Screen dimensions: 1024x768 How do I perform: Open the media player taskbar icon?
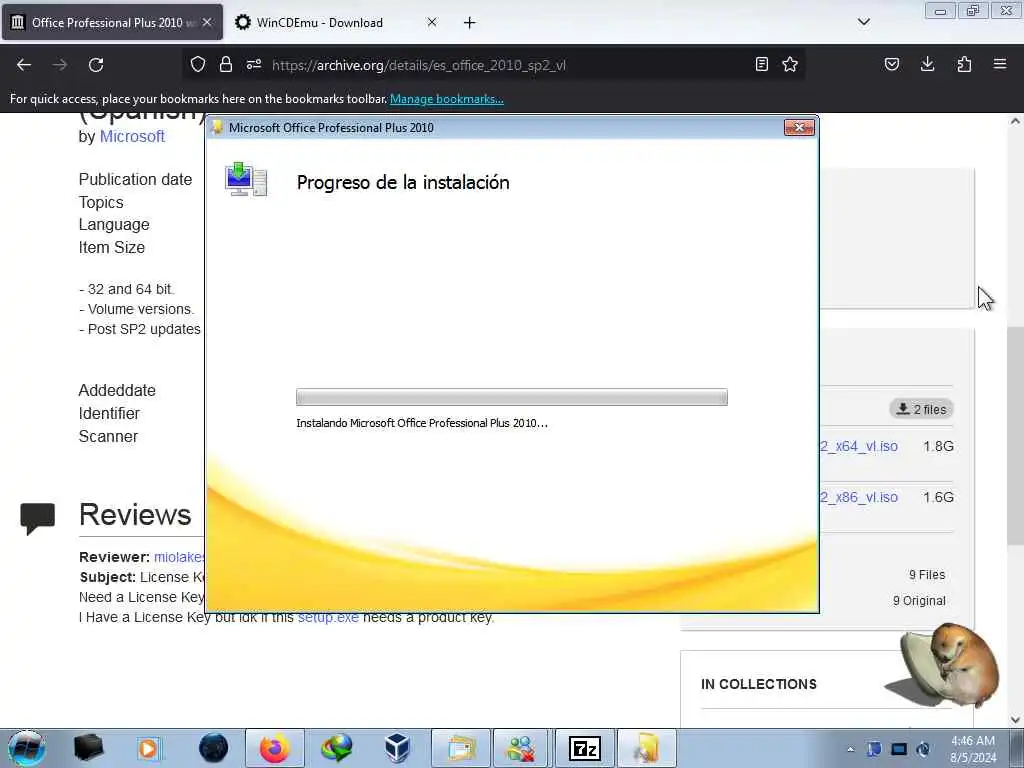pos(148,748)
